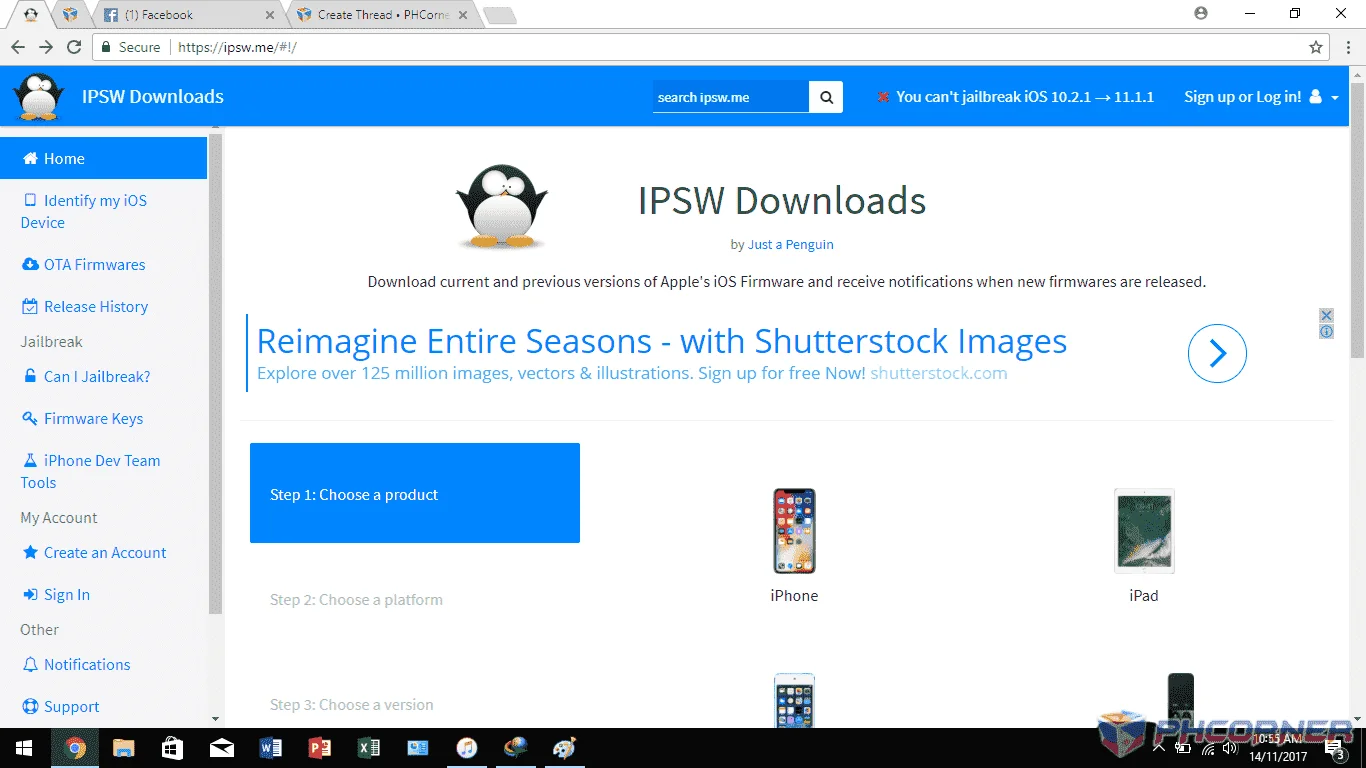This screenshot has width=1366, height=768.
Task: Open the account dropdown caret in header
Action: (1335, 98)
